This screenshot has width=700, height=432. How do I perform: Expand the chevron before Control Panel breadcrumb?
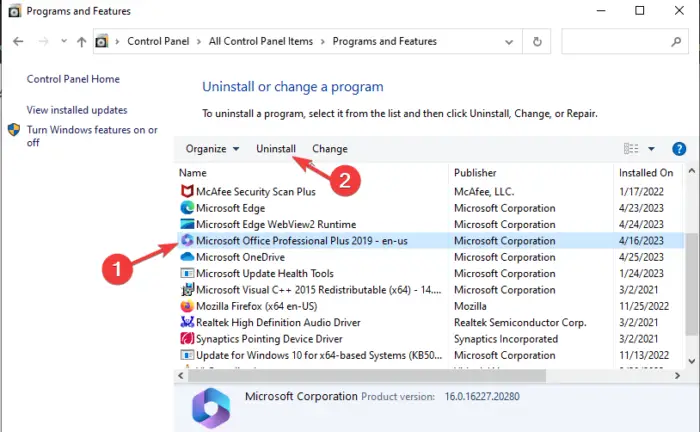117,42
